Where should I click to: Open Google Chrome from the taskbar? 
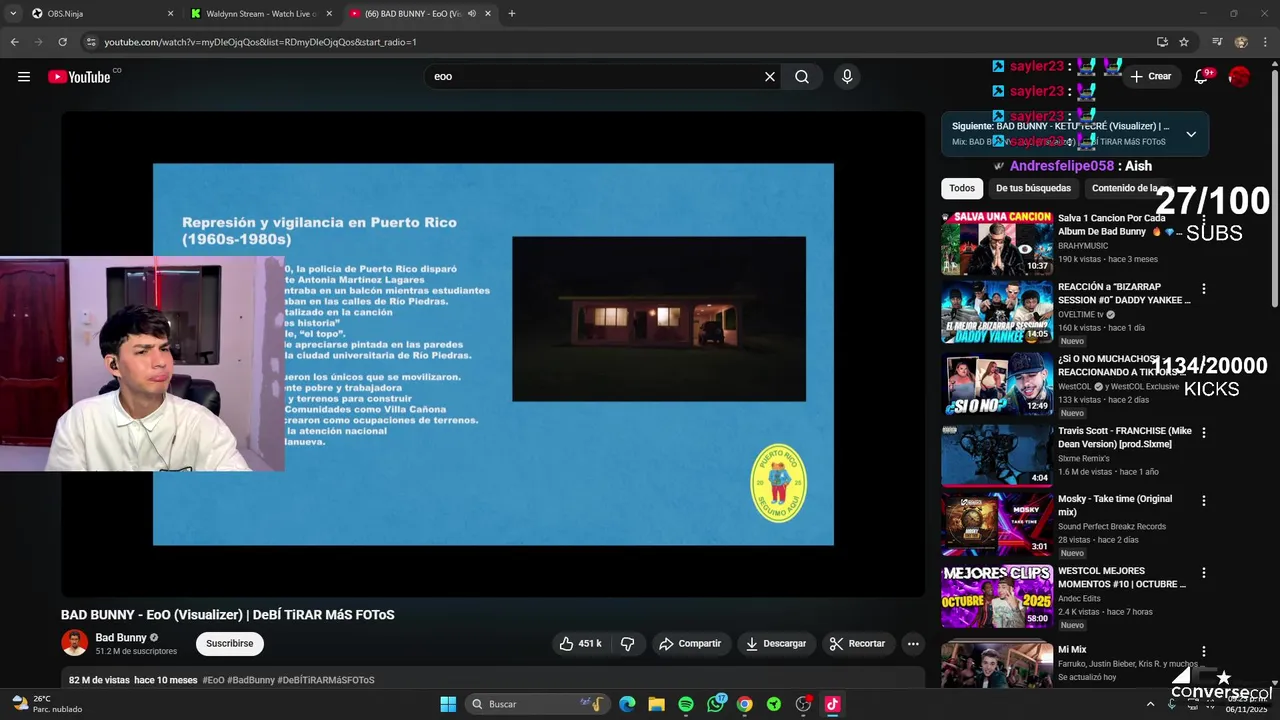point(744,704)
